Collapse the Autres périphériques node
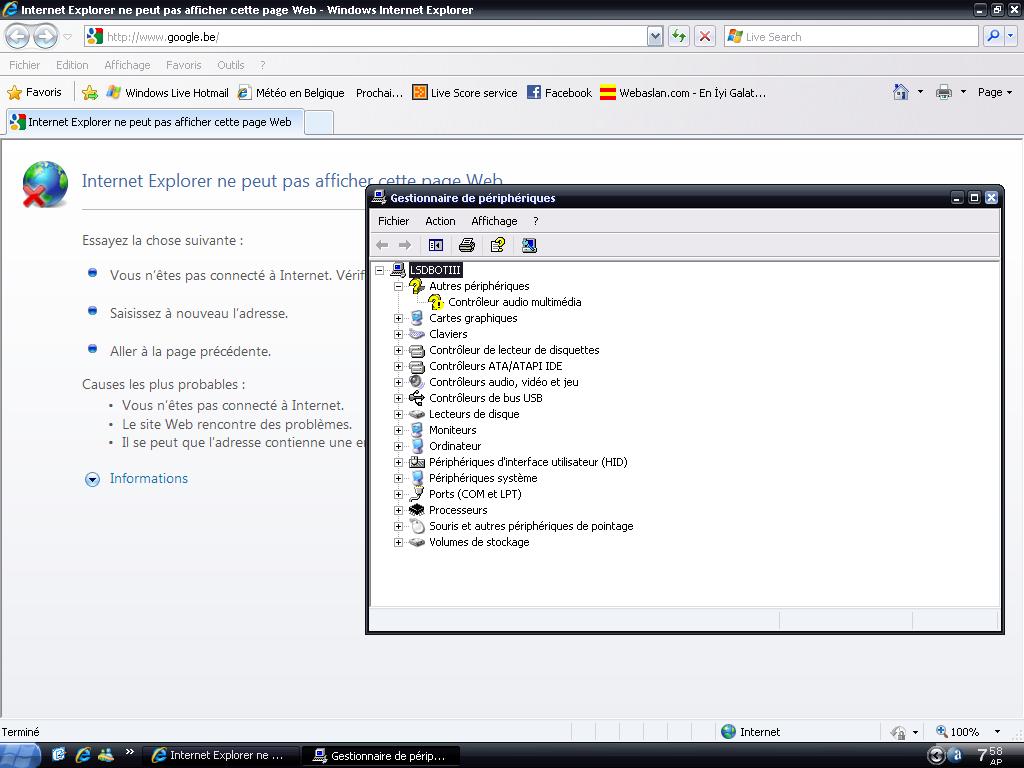Screen dimensions: 1024x768 tap(398, 286)
